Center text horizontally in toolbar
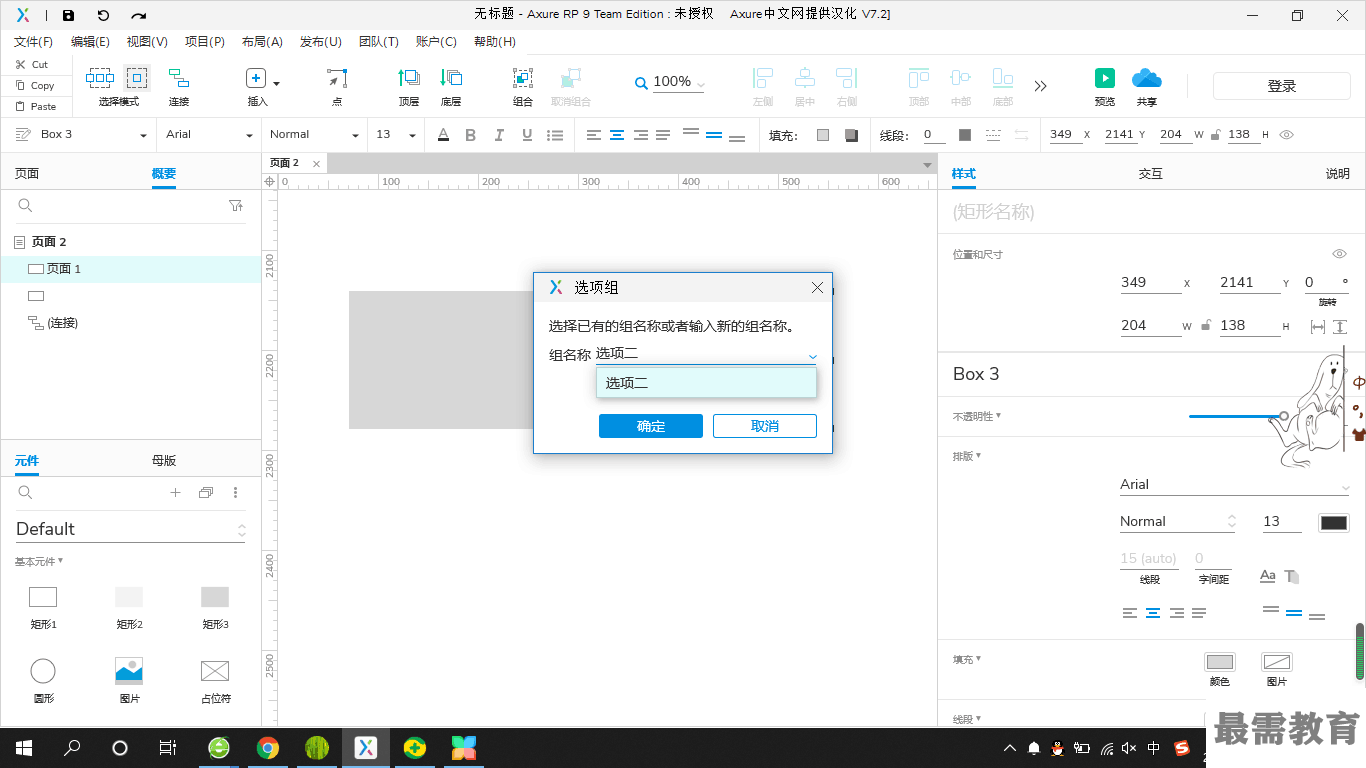Screen dimensions: 1366x768 tap(617, 135)
